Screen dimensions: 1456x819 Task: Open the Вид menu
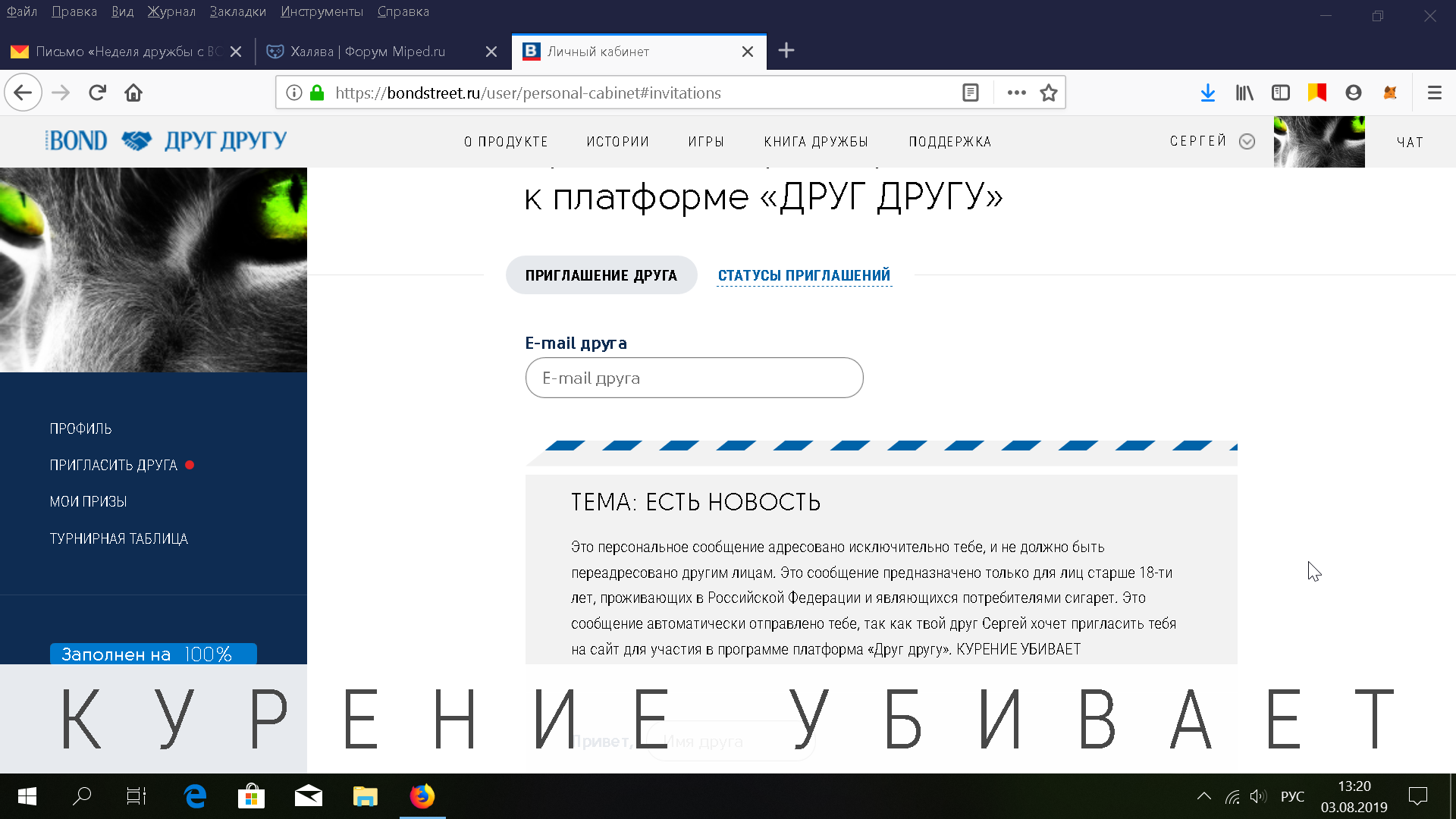click(122, 11)
